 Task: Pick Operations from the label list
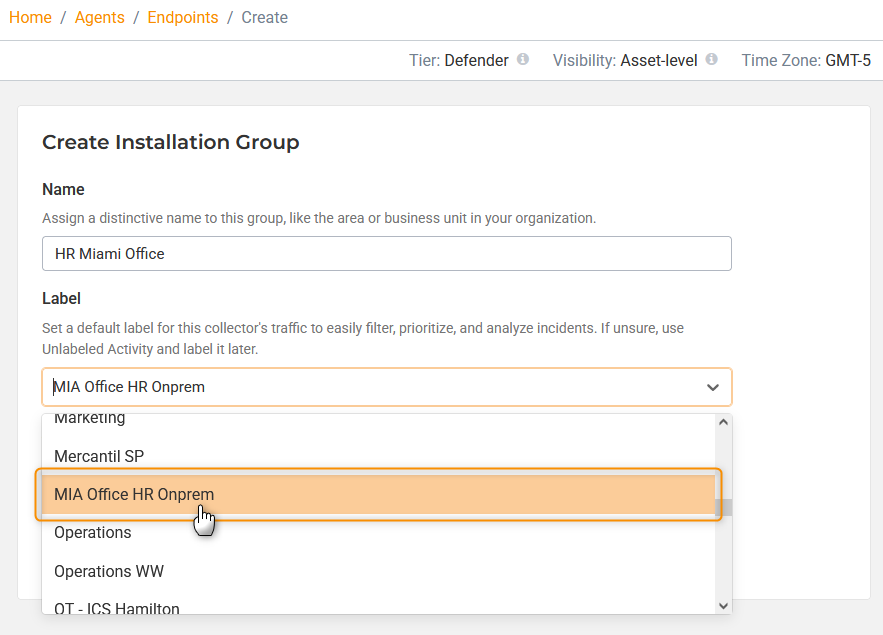93,533
